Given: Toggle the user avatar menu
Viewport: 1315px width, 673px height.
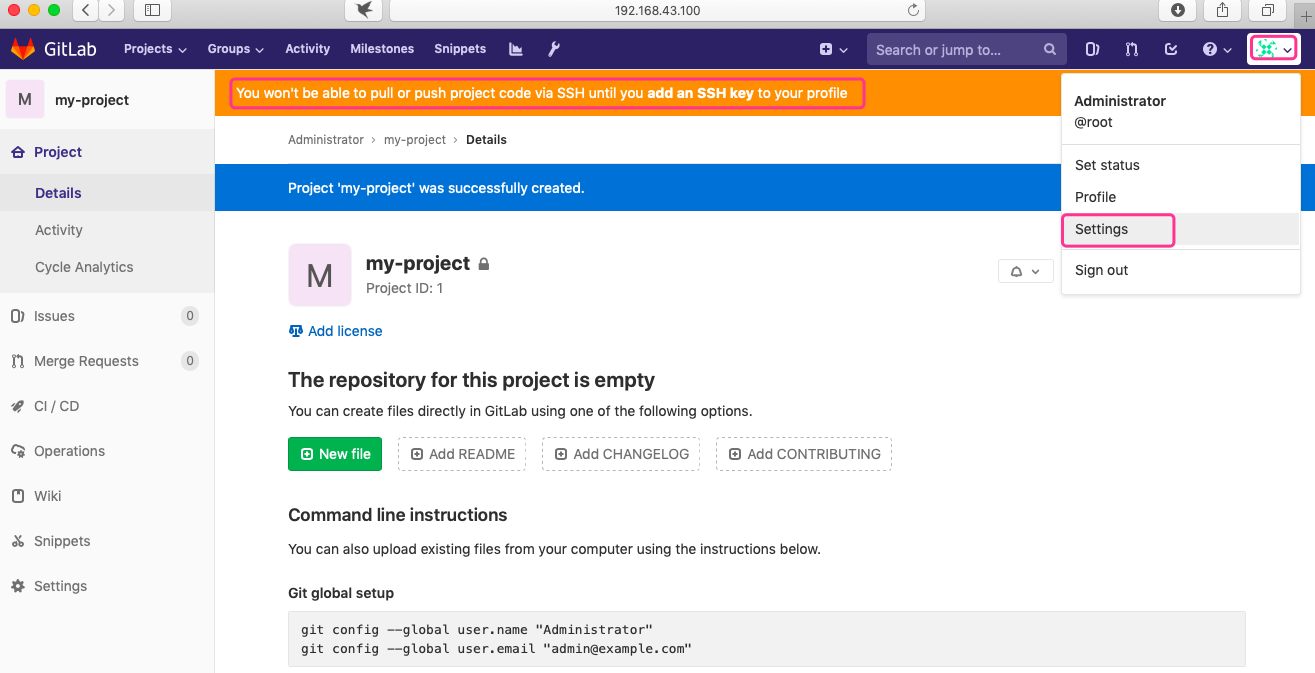Looking at the screenshot, I should coord(1274,49).
